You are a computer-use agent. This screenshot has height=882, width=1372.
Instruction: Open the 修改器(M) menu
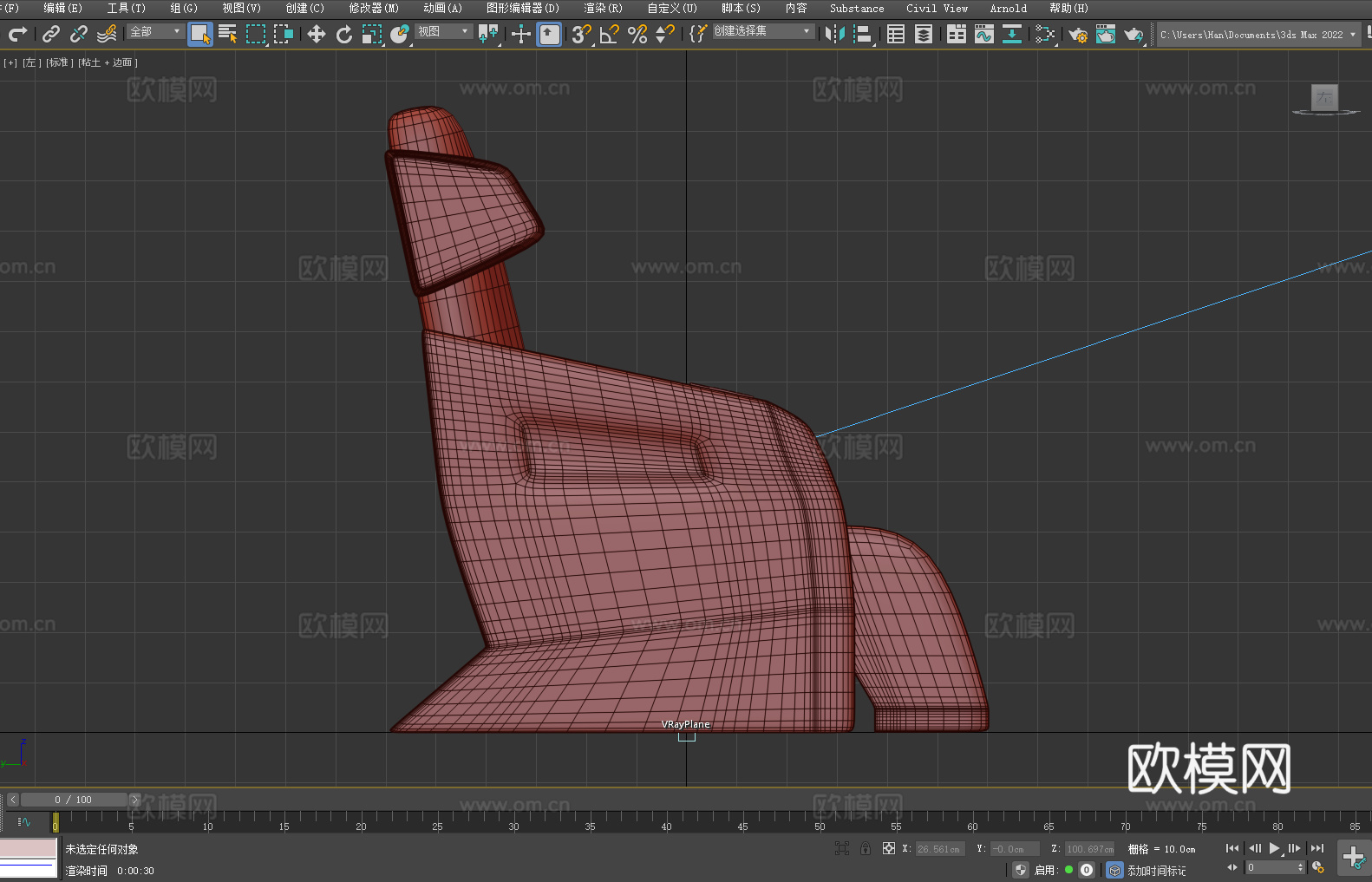tap(374, 8)
